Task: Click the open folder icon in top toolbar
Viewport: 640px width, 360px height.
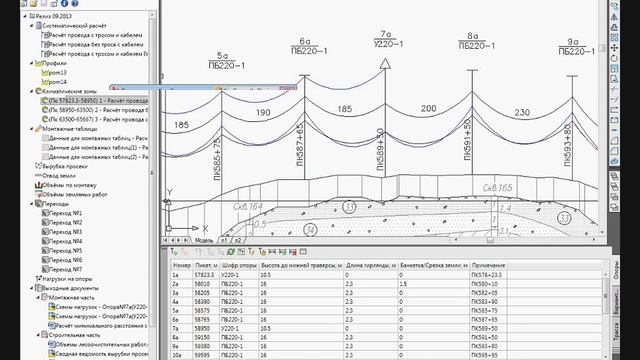Action: [33, 4]
